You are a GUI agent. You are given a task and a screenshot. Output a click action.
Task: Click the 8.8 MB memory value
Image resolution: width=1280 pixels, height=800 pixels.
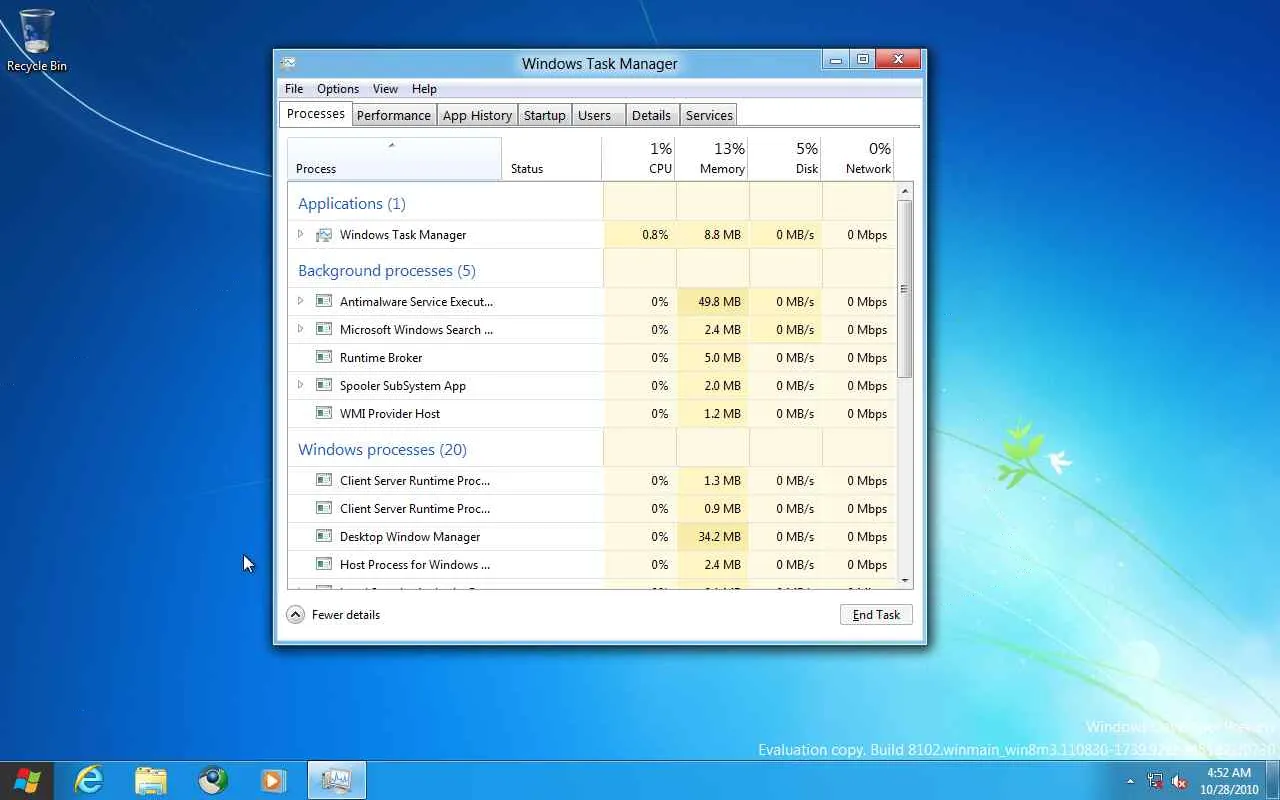point(723,235)
